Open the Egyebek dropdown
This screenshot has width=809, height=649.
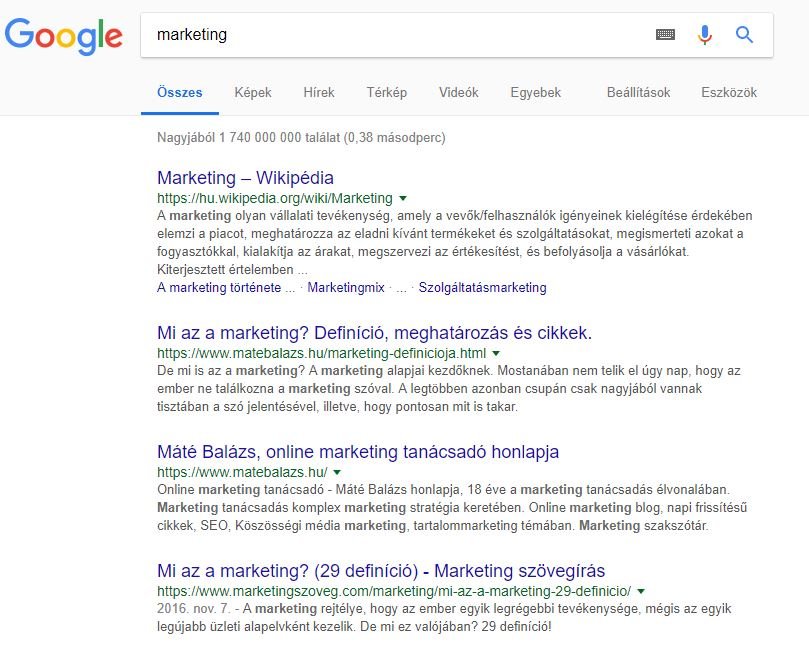click(536, 92)
